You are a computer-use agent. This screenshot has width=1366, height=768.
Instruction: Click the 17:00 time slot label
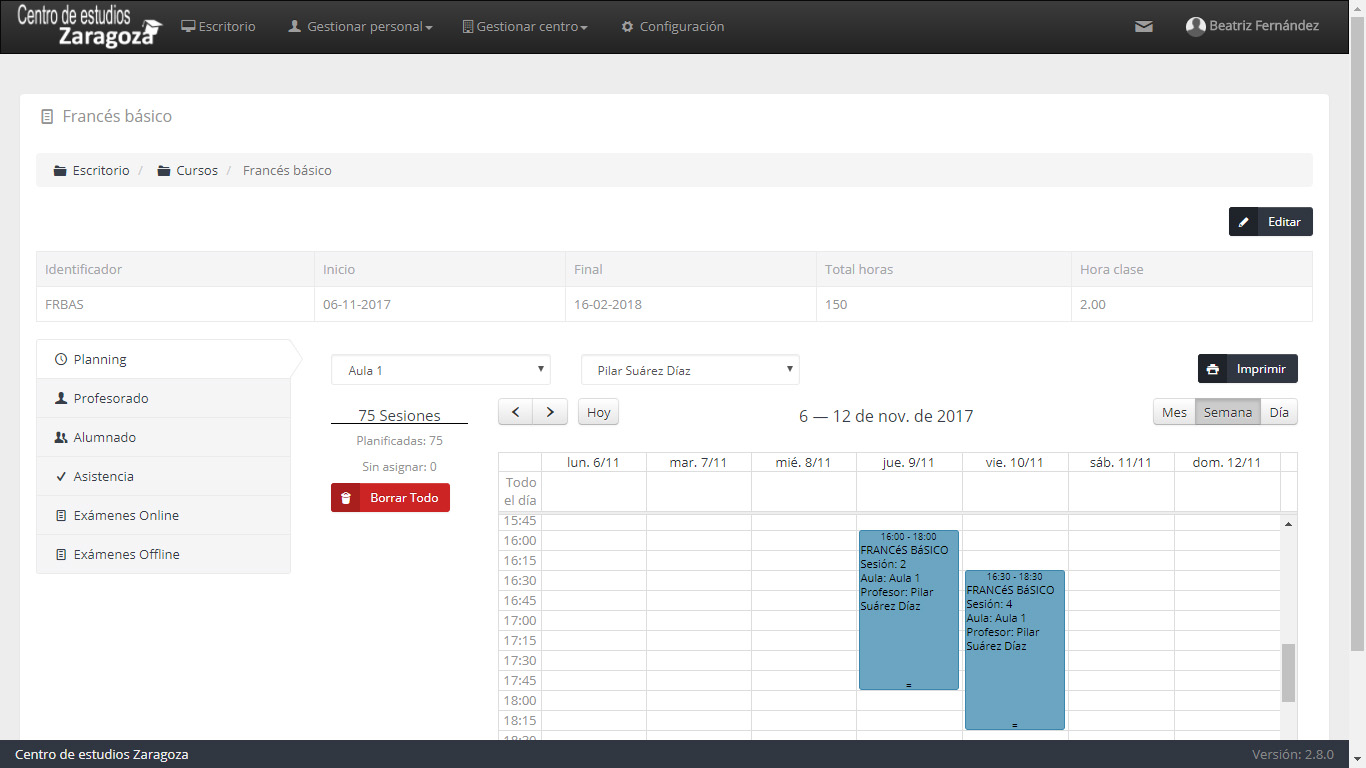pyautogui.click(x=520, y=620)
